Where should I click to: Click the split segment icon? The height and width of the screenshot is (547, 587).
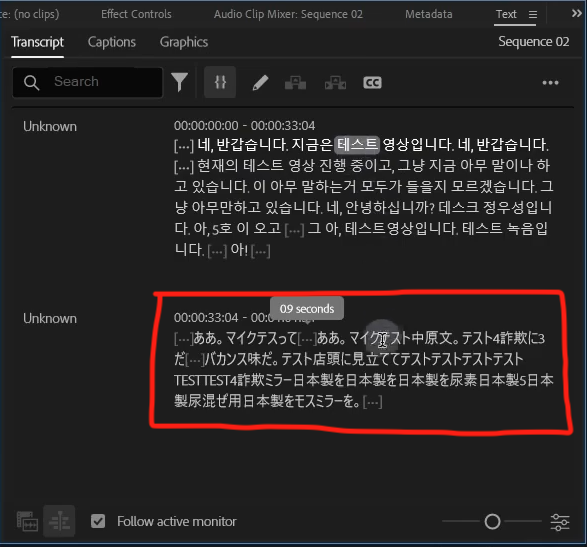pos(335,82)
